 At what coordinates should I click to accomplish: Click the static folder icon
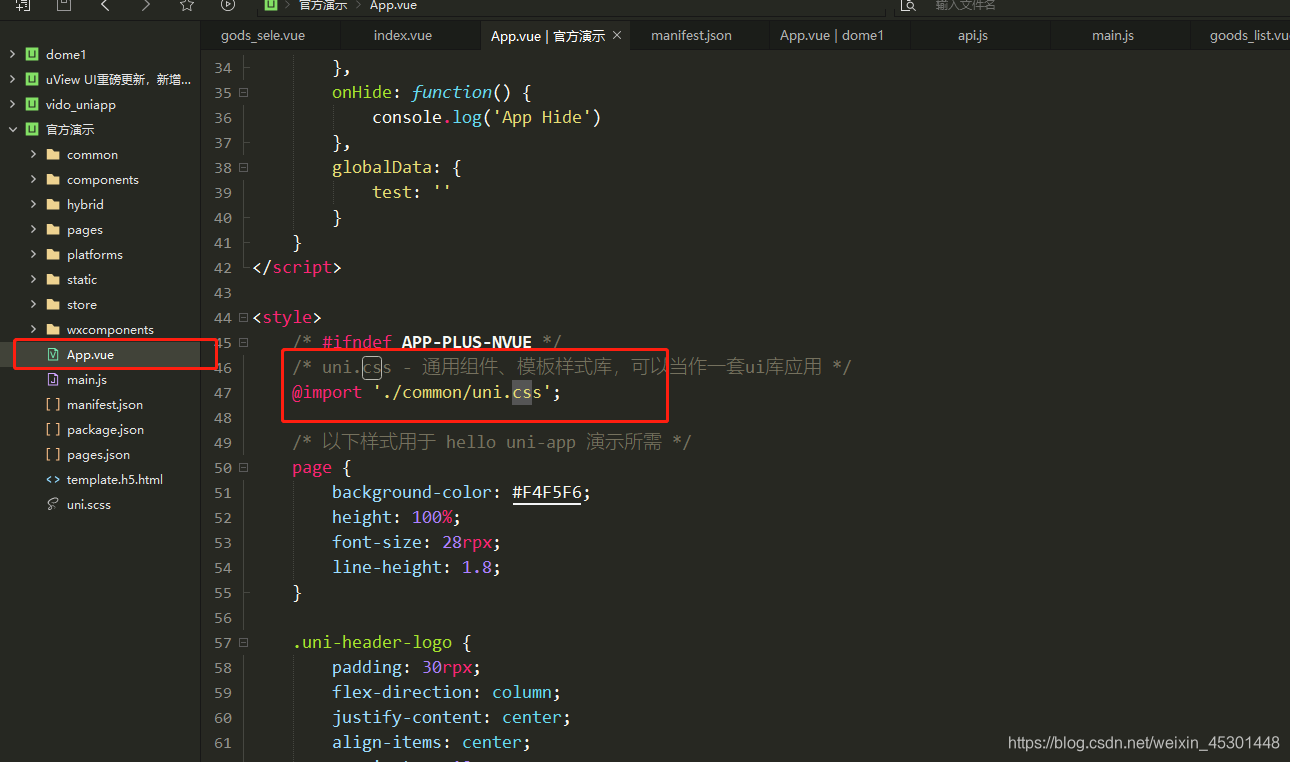53,279
